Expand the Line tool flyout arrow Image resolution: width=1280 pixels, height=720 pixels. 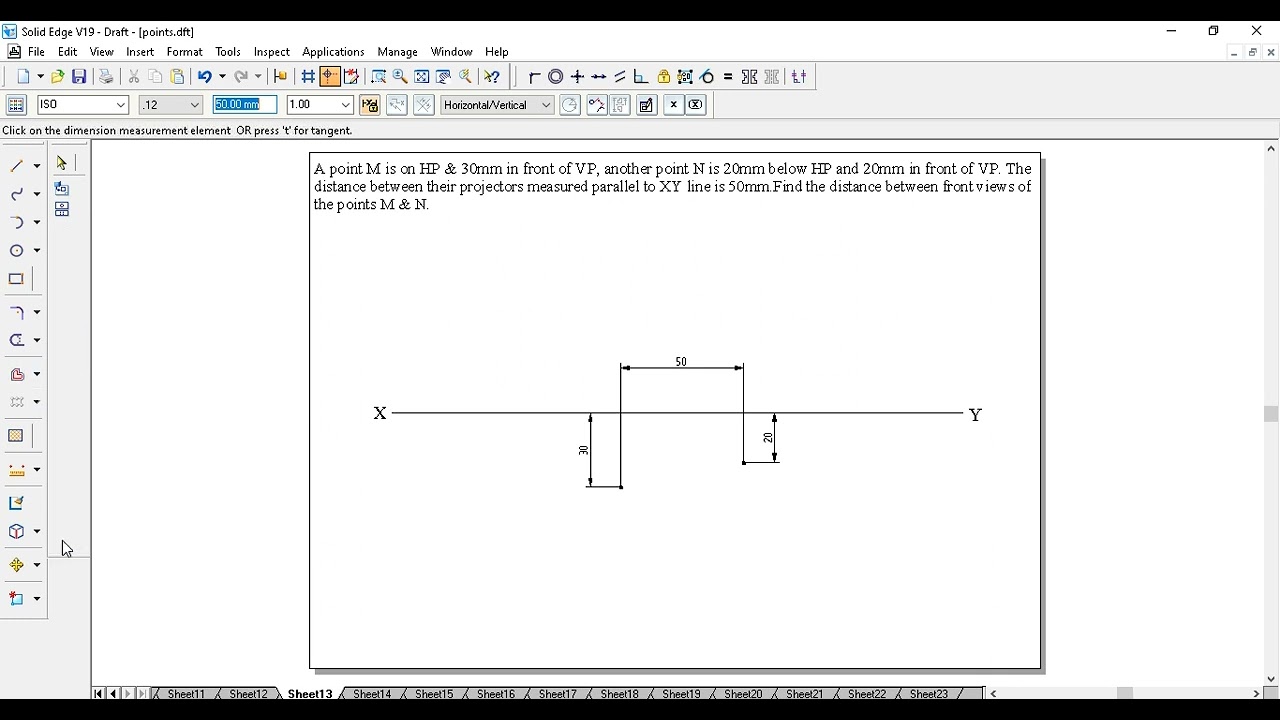coord(37,166)
